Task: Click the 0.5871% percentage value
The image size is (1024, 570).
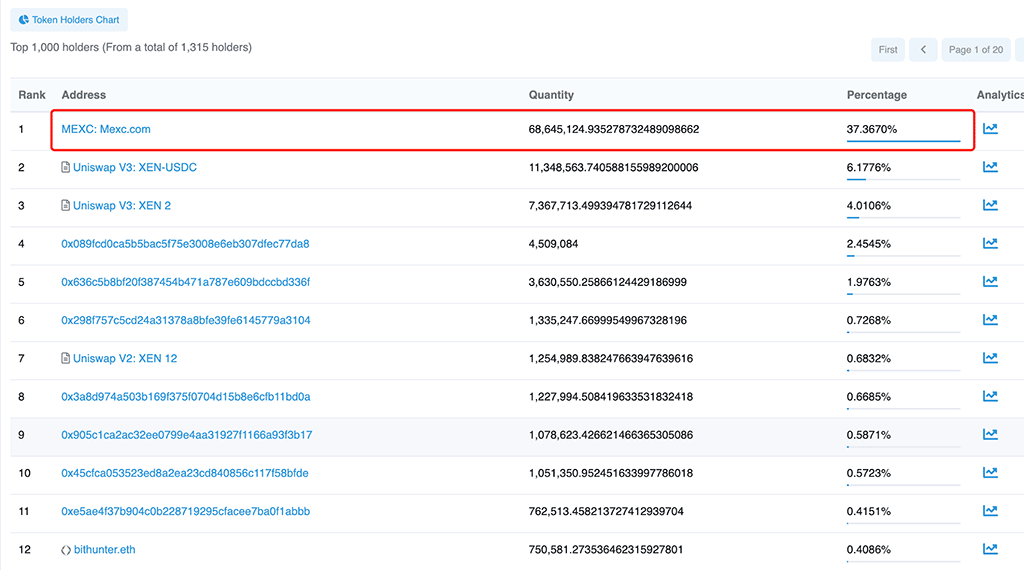Action: tap(869, 434)
